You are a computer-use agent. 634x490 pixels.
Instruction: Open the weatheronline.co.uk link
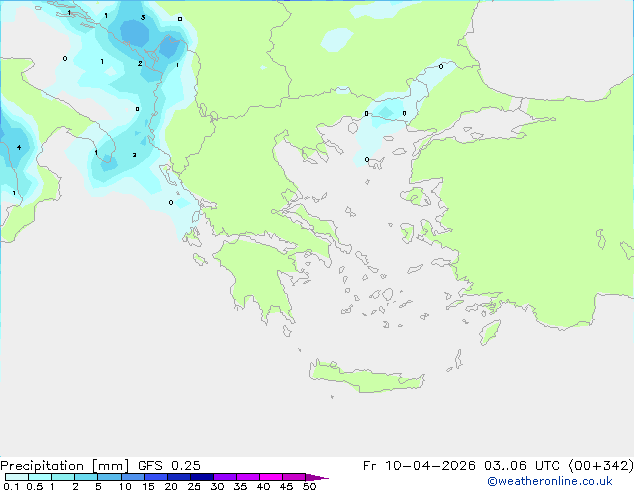coord(550,481)
